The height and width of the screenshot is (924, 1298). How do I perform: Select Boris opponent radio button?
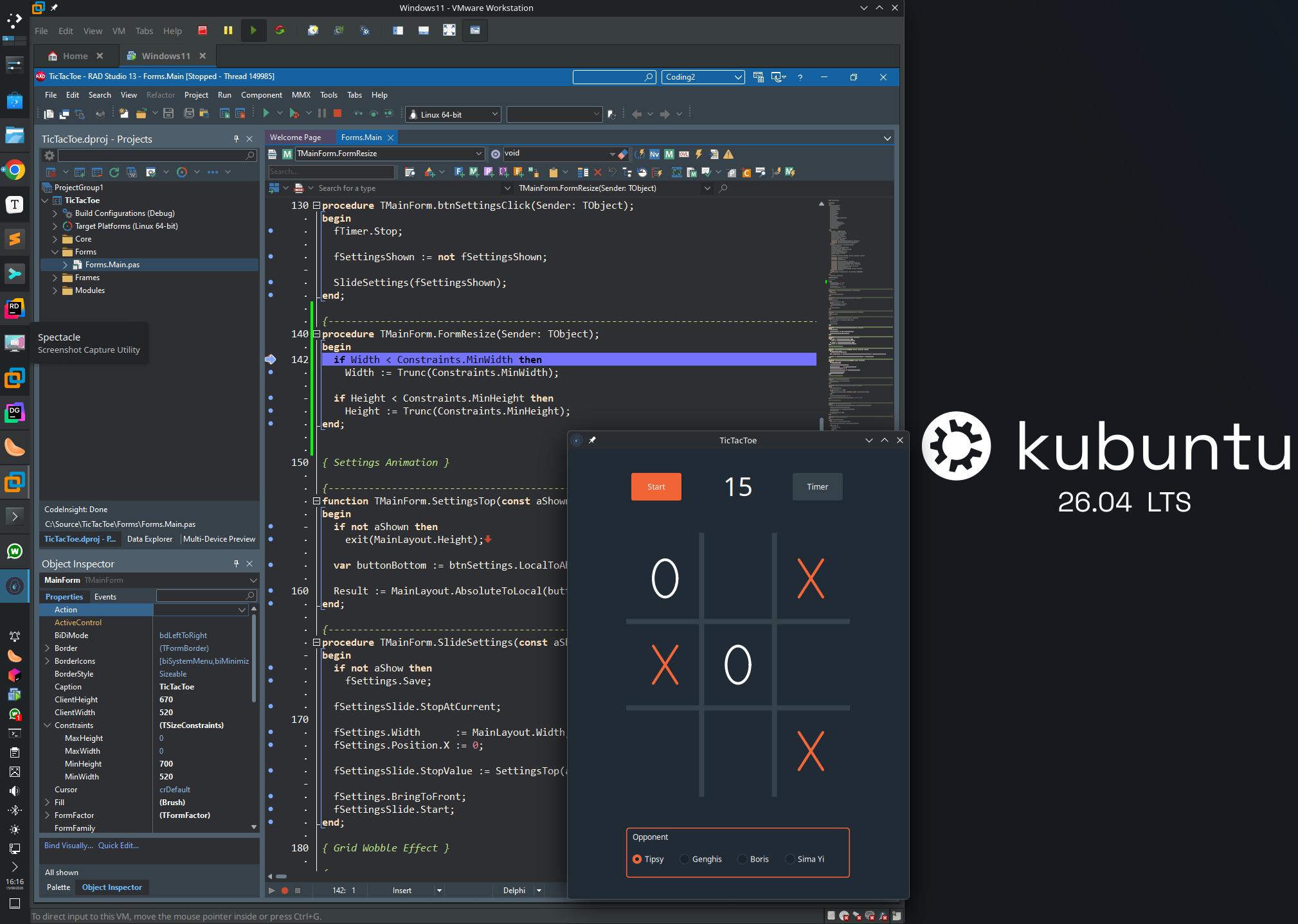[x=743, y=859]
